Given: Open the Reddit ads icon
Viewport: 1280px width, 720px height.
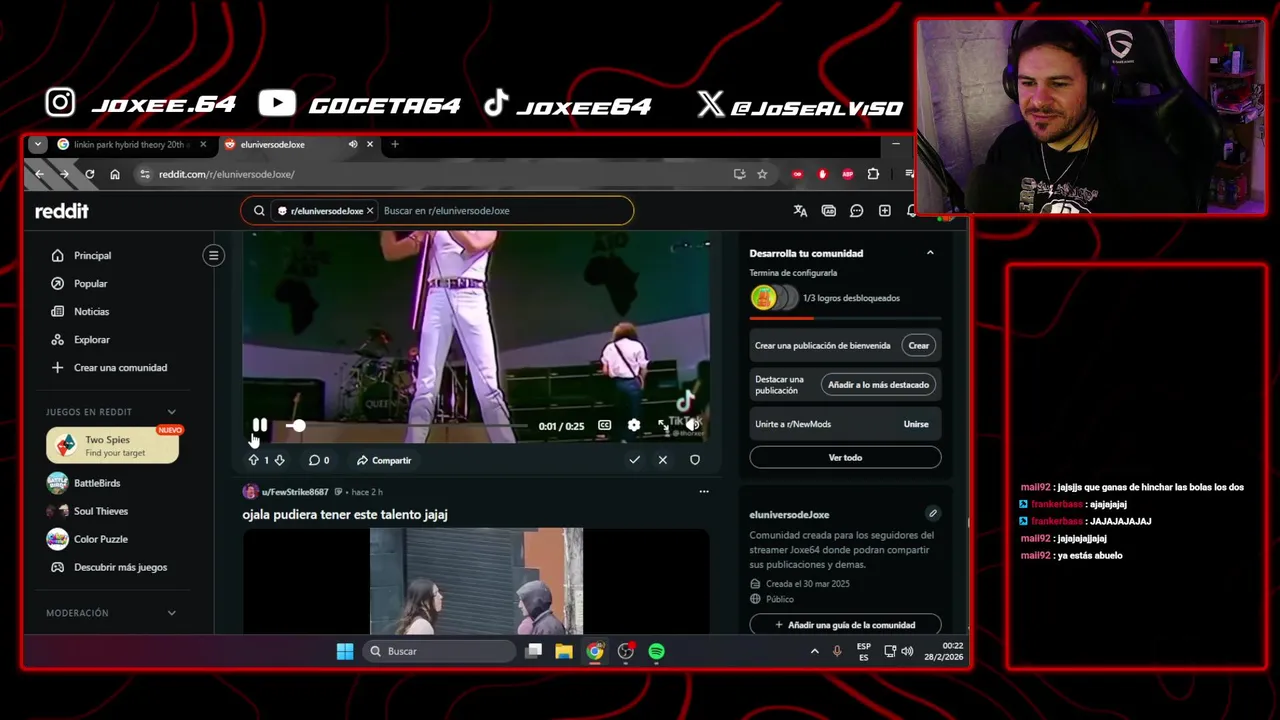Looking at the screenshot, I should point(828,211).
